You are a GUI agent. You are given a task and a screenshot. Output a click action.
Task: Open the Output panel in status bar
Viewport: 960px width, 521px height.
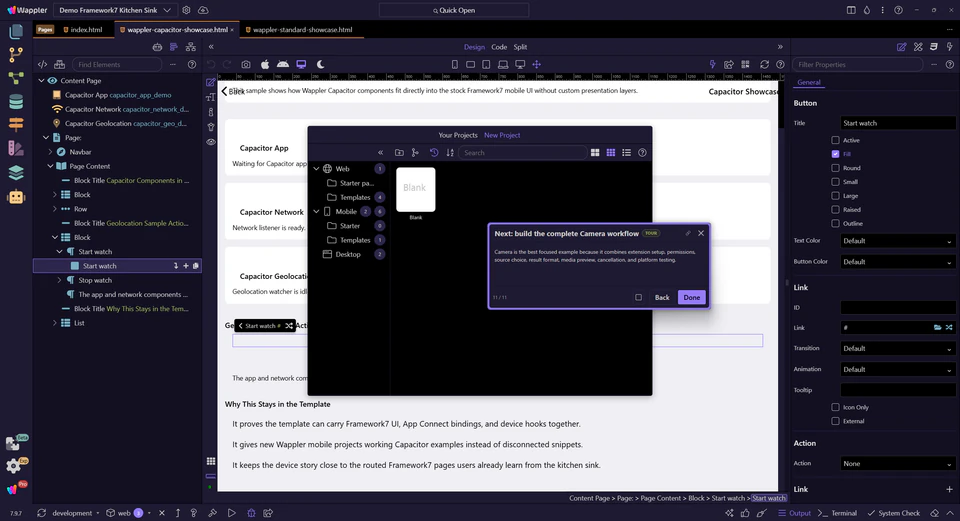click(x=795, y=513)
